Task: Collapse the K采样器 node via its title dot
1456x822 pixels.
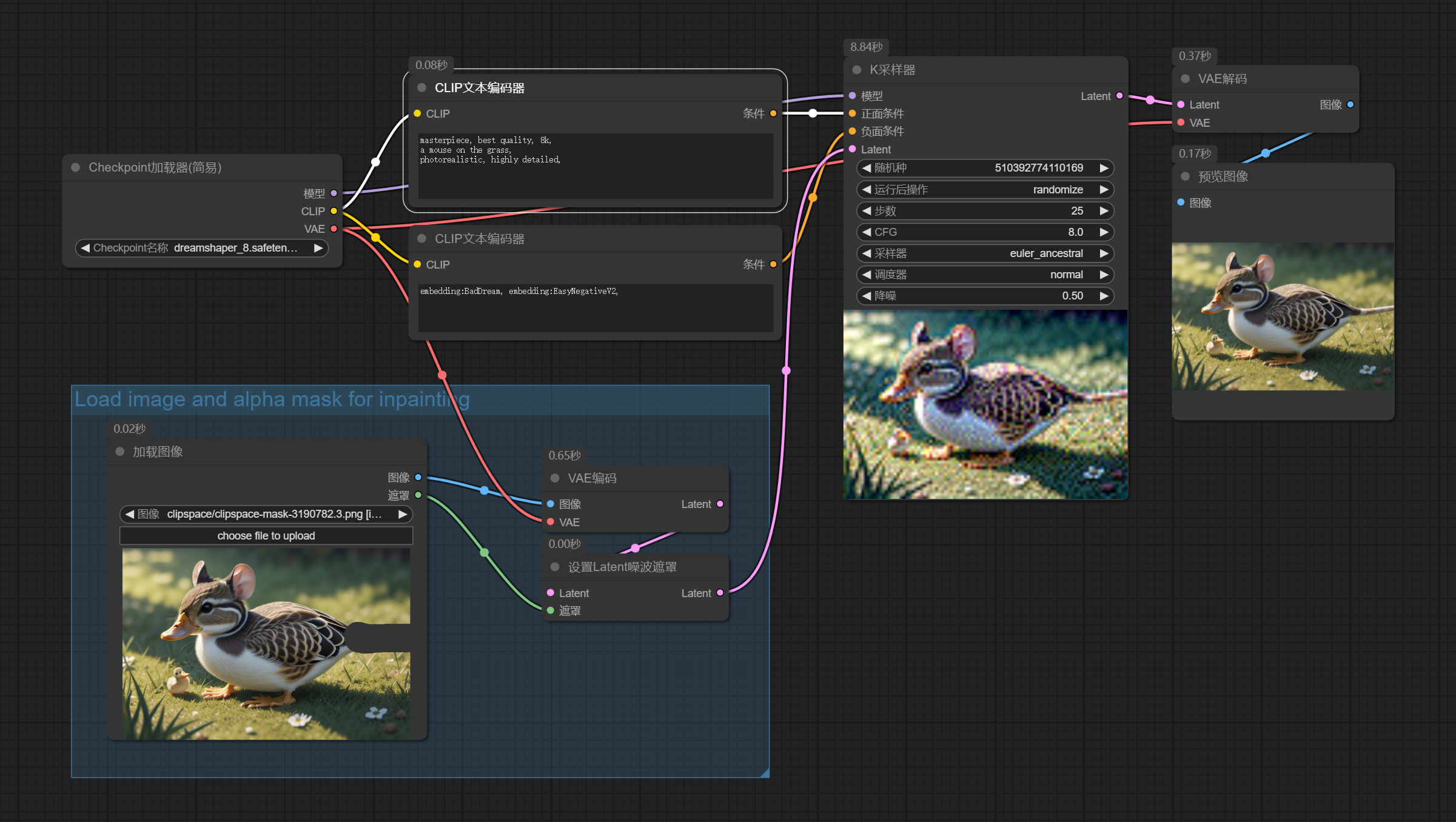Action: [857, 70]
